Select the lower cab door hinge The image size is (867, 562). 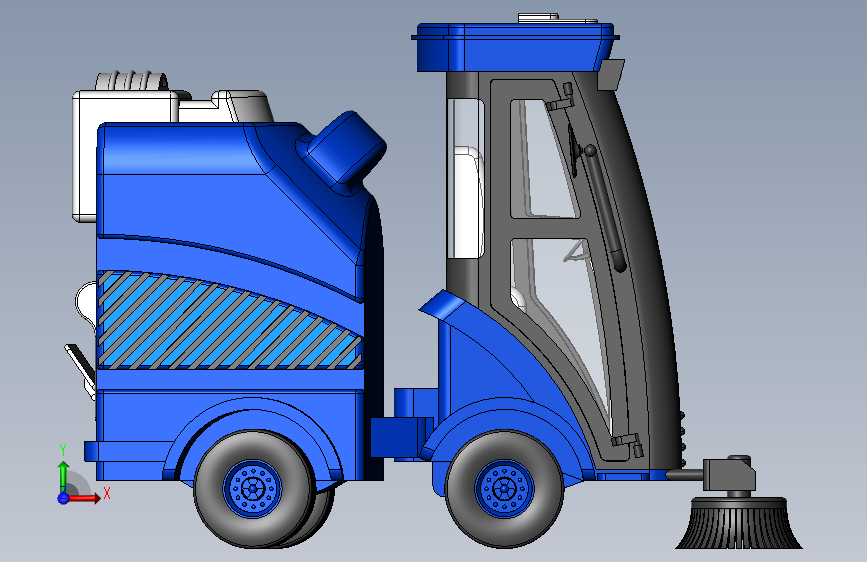(628, 444)
